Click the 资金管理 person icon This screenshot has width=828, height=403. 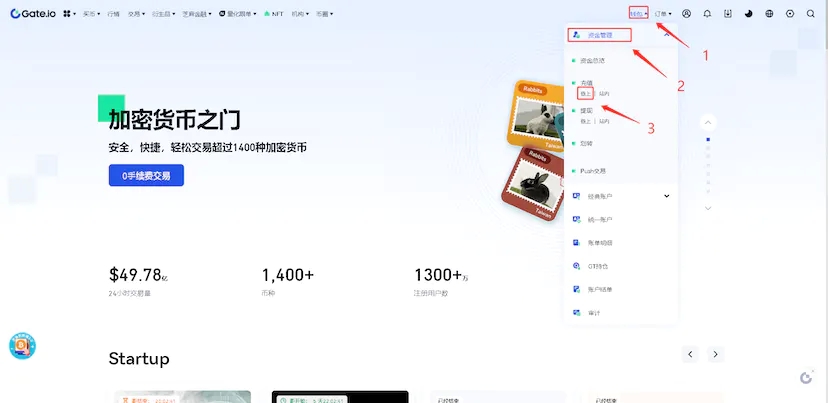pos(577,35)
